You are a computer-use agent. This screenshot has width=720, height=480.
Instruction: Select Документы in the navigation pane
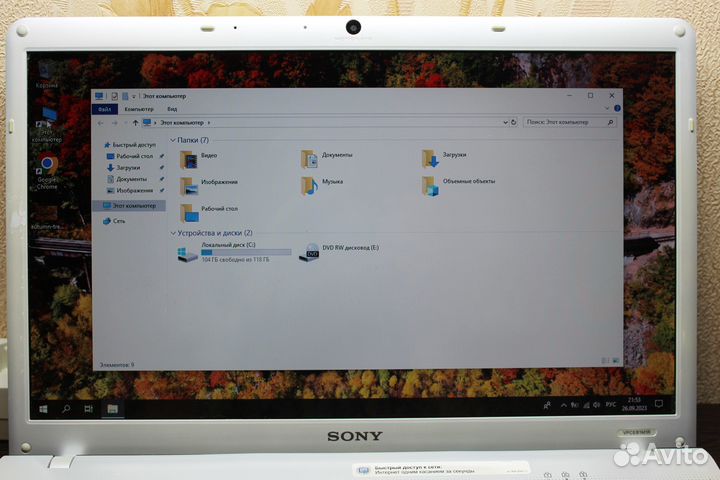(x=127, y=179)
